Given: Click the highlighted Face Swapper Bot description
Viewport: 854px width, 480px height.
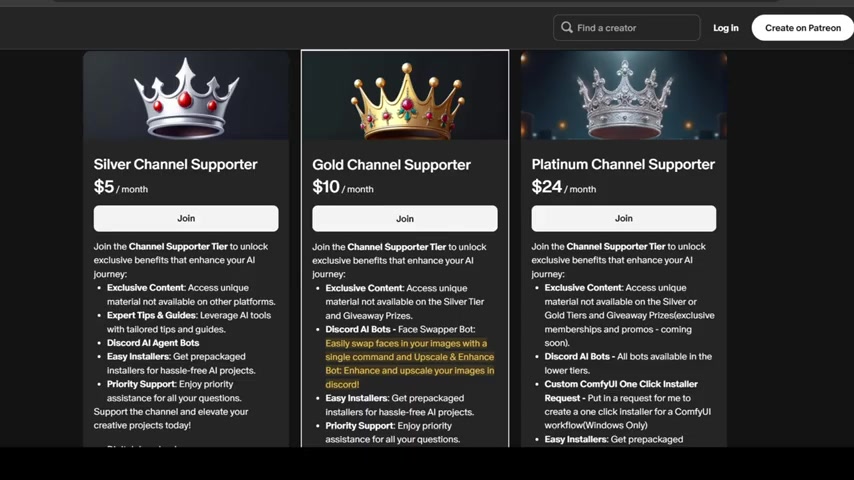Looking at the screenshot, I should (410, 364).
